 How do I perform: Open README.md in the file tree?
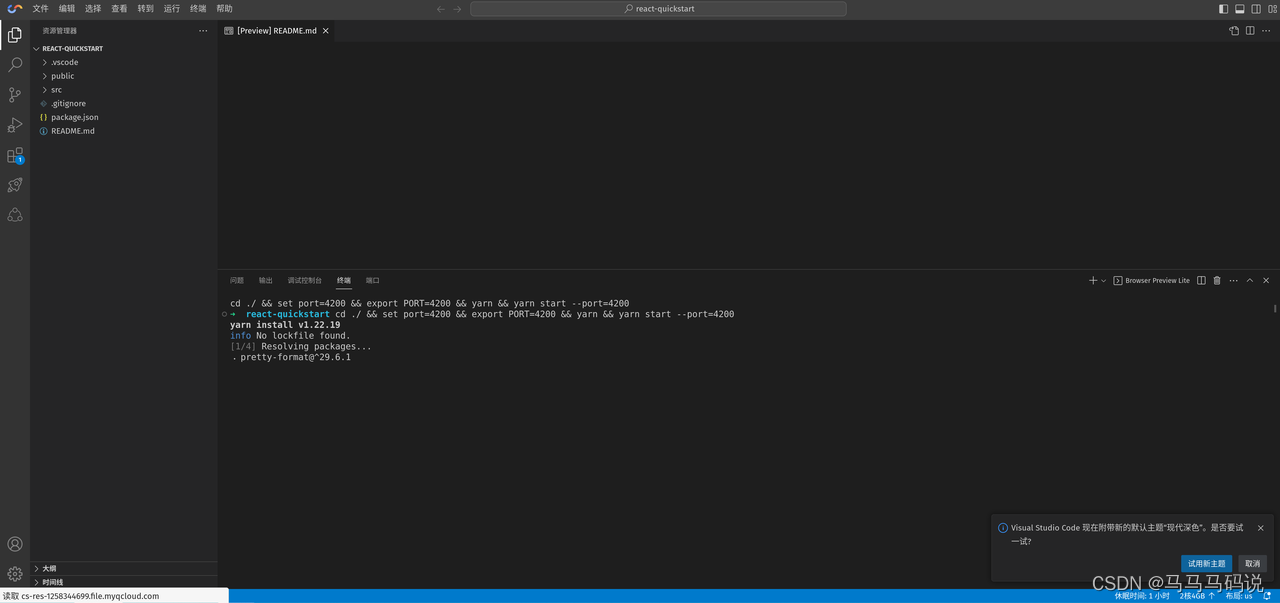click(124, 131)
